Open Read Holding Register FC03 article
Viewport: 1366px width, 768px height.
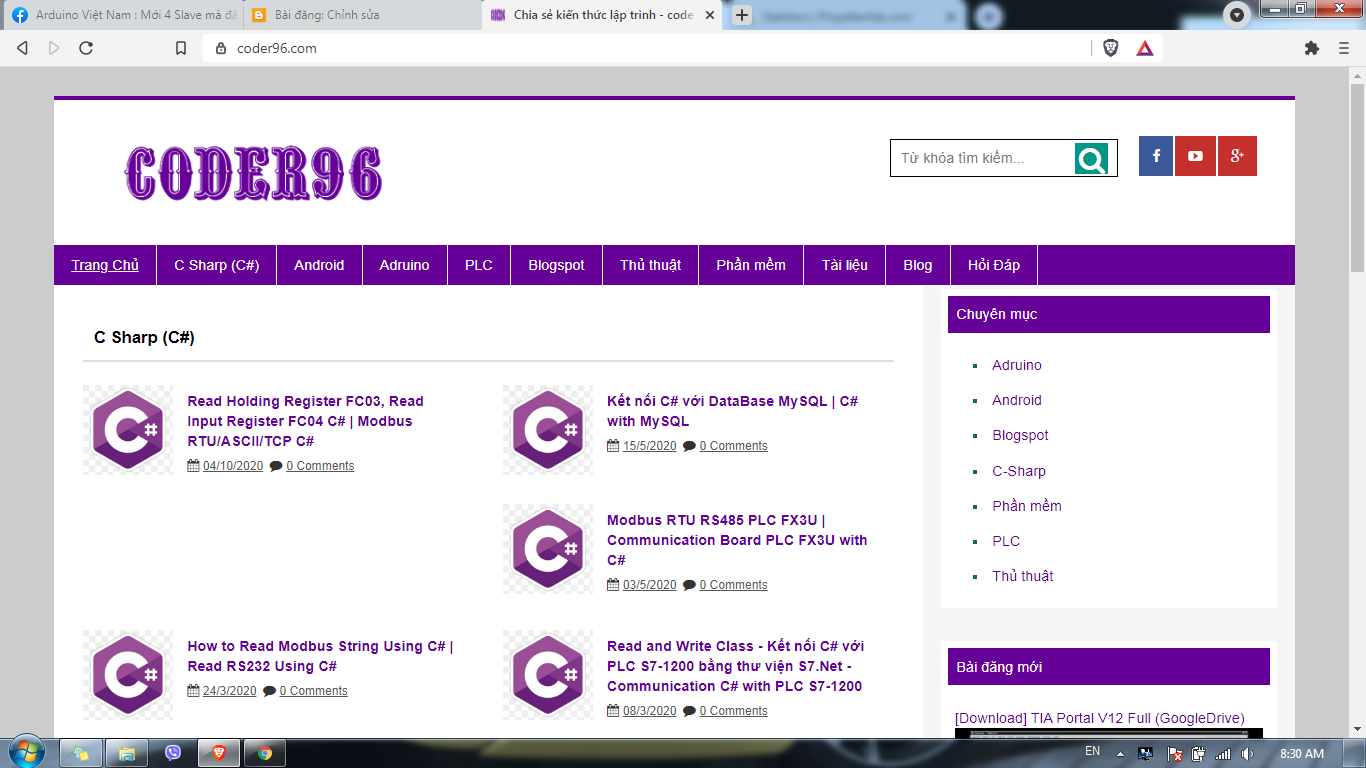pyautogui.click(x=306, y=421)
